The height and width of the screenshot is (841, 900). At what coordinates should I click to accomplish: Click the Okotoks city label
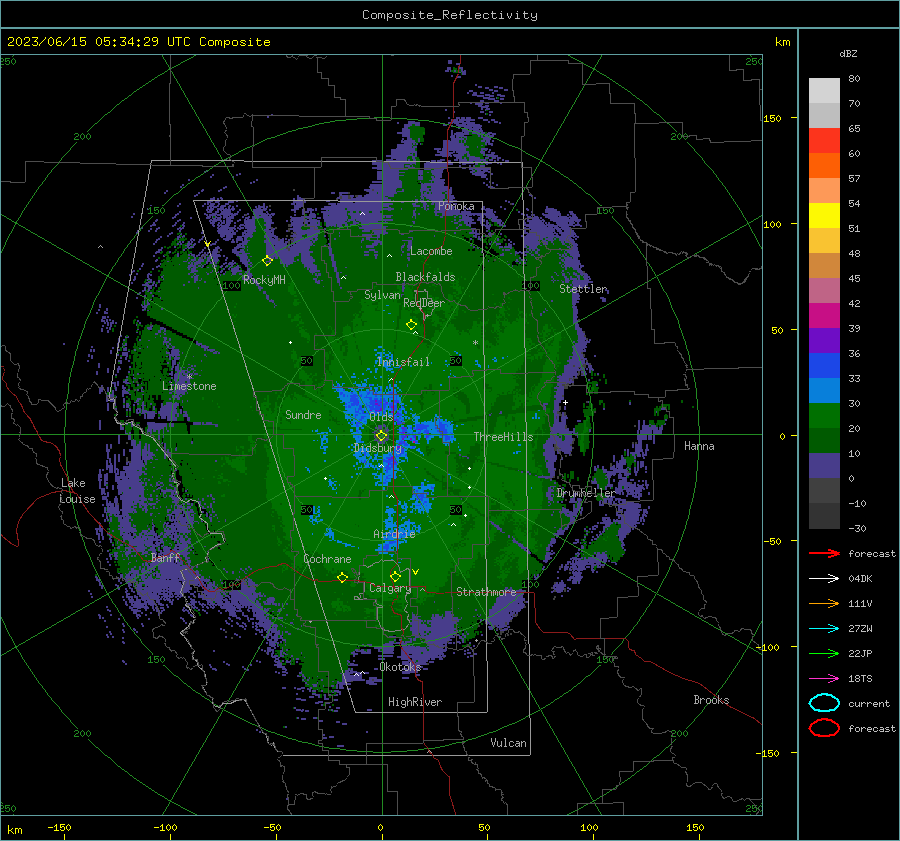[401, 667]
